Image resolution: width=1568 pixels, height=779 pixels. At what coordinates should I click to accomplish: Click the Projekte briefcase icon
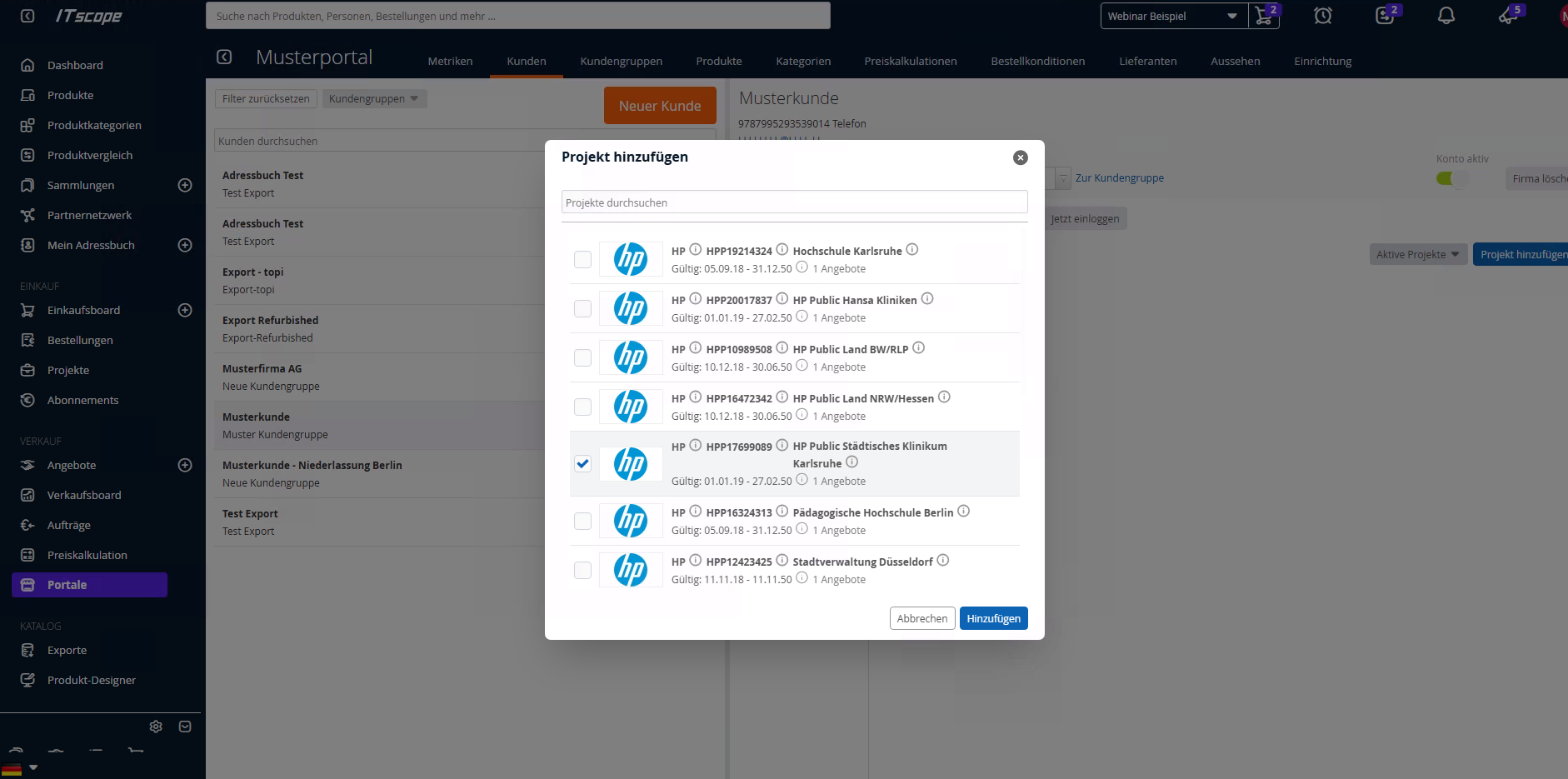click(x=27, y=370)
